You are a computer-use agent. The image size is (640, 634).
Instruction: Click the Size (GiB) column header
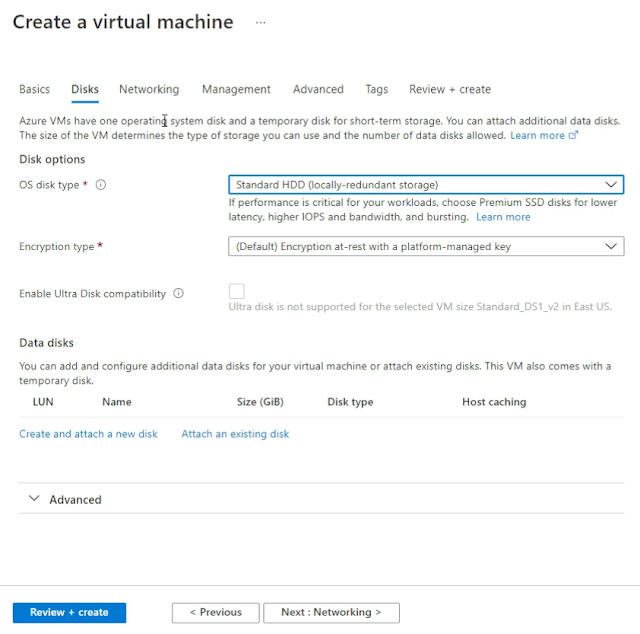tap(260, 402)
